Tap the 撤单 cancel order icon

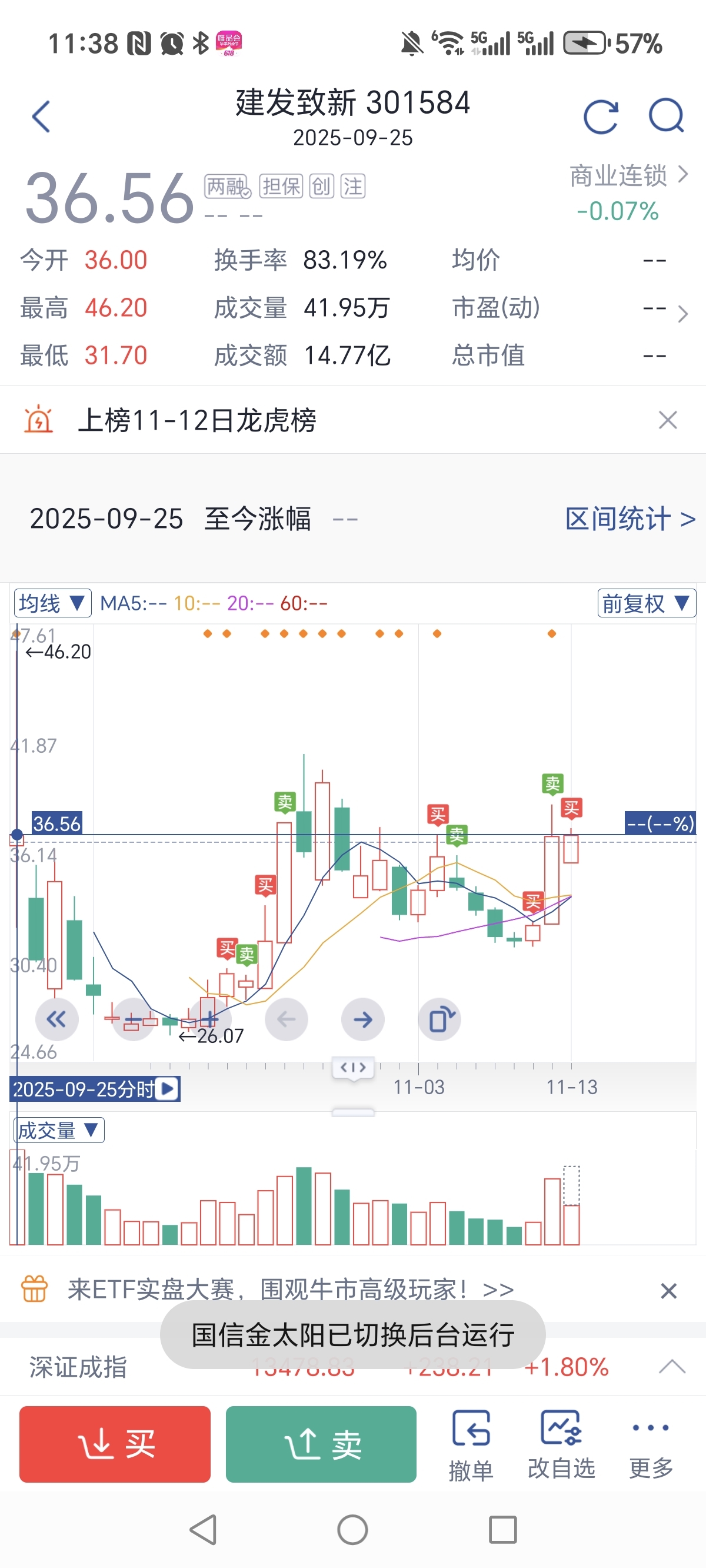coord(471,1443)
